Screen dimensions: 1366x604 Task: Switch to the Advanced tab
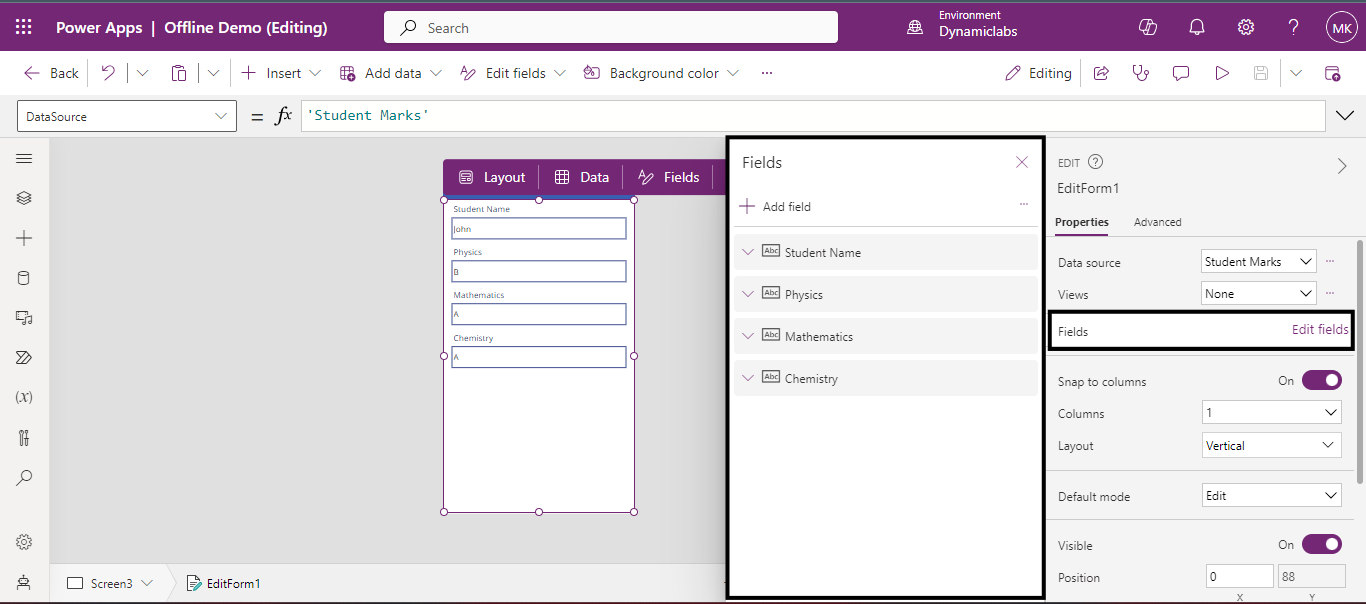click(1157, 222)
